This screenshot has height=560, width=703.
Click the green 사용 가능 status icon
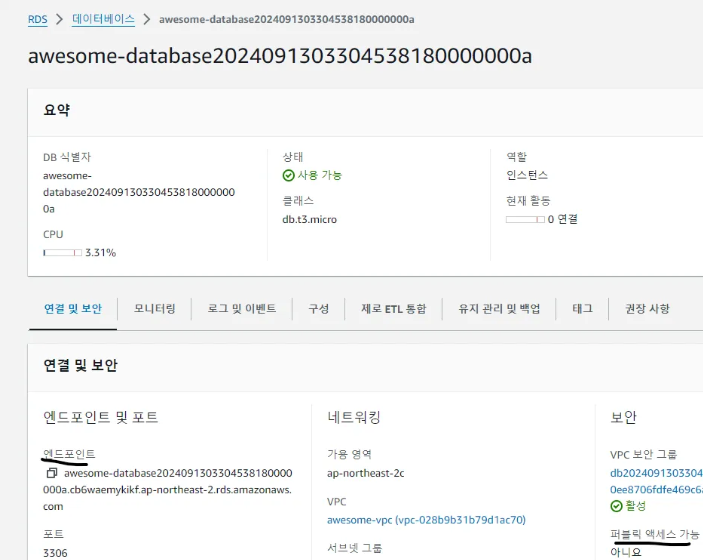coord(288,175)
